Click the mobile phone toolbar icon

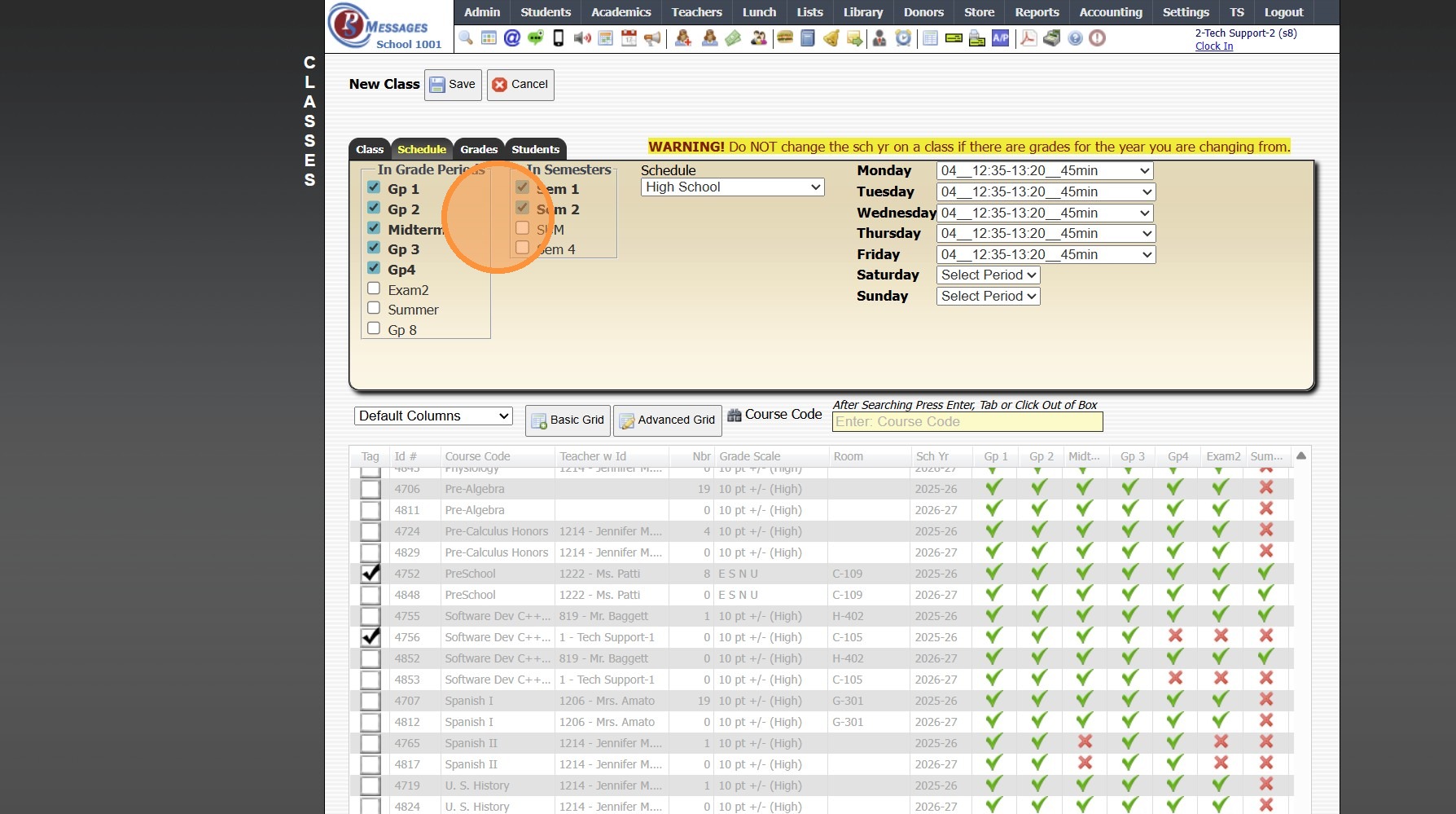click(559, 38)
